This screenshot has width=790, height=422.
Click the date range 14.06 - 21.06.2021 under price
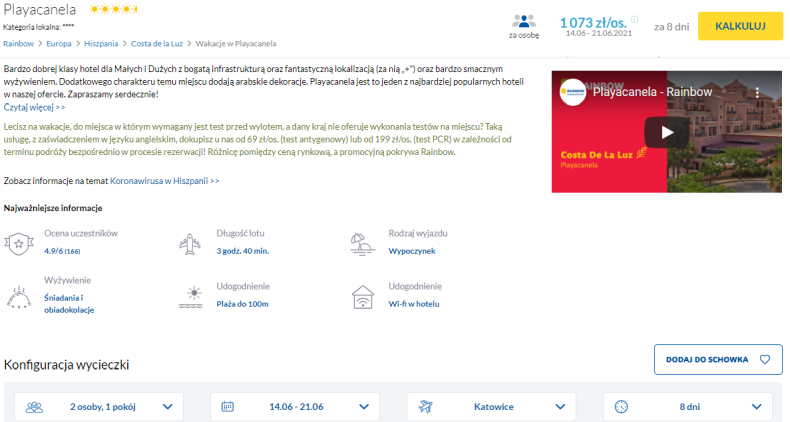click(599, 33)
